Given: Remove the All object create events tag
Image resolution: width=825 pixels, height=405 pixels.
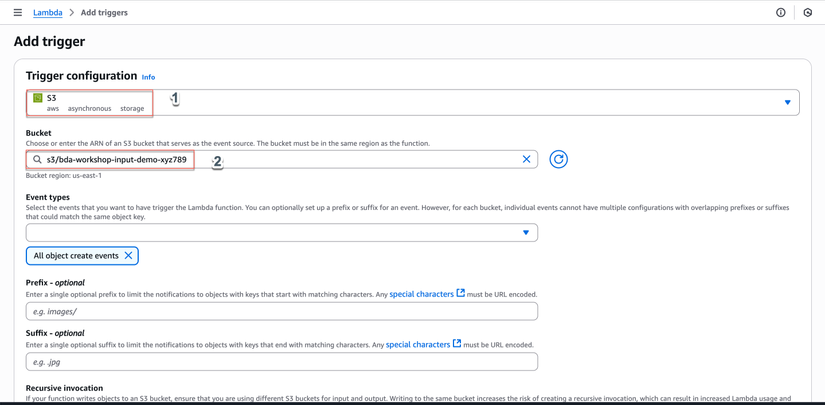Looking at the screenshot, I should tap(128, 256).
